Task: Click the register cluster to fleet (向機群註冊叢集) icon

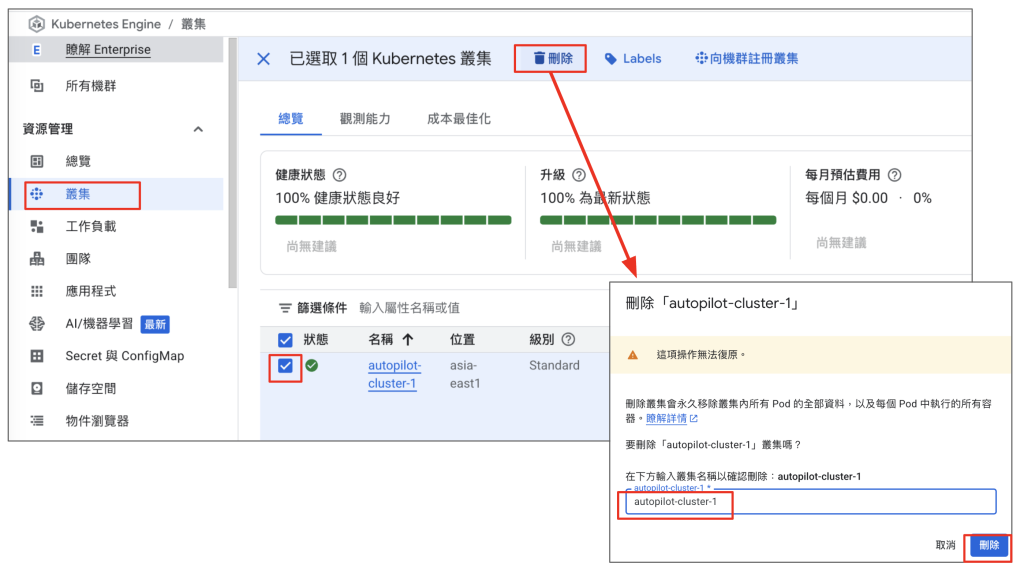Action: [x=701, y=59]
